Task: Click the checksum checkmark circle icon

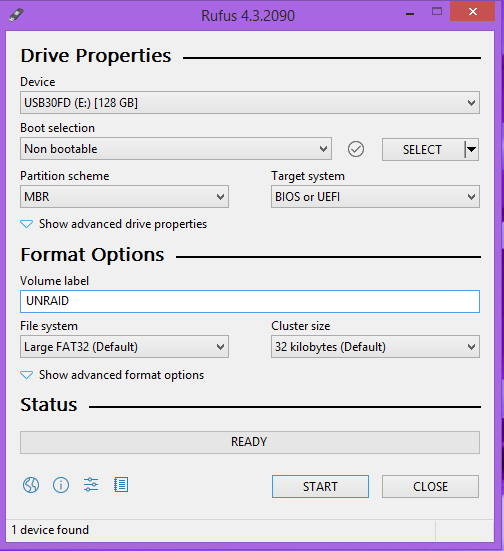Action: [356, 149]
